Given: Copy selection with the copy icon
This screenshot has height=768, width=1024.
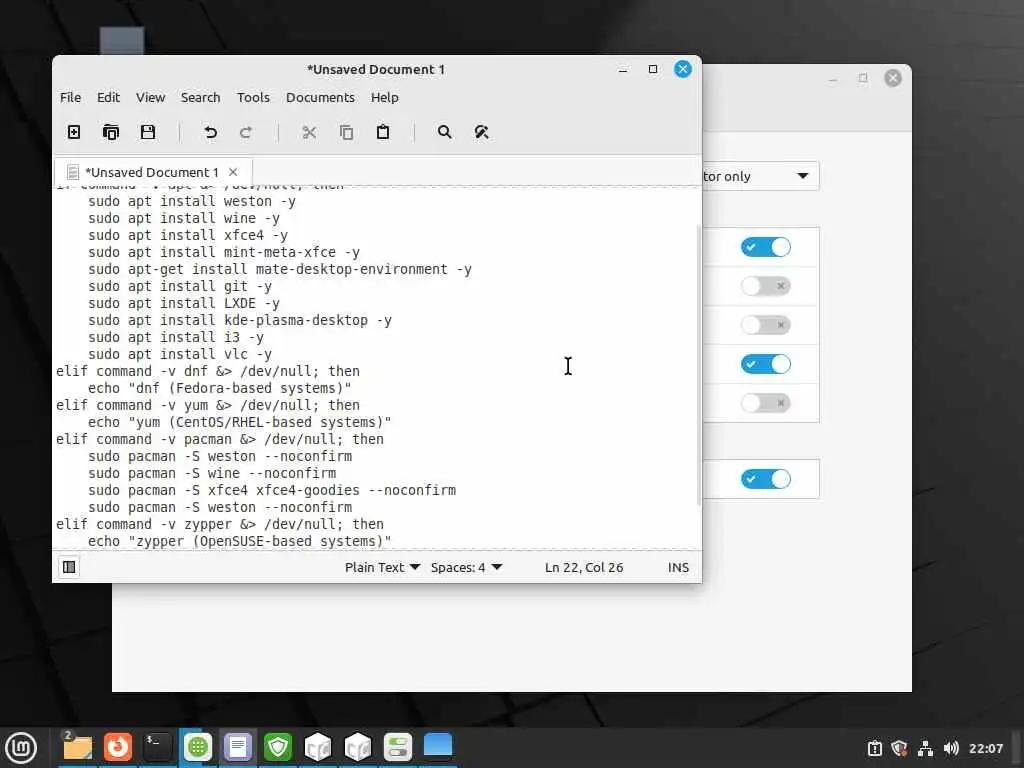Looking at the screenshot, I should [346, 132].
